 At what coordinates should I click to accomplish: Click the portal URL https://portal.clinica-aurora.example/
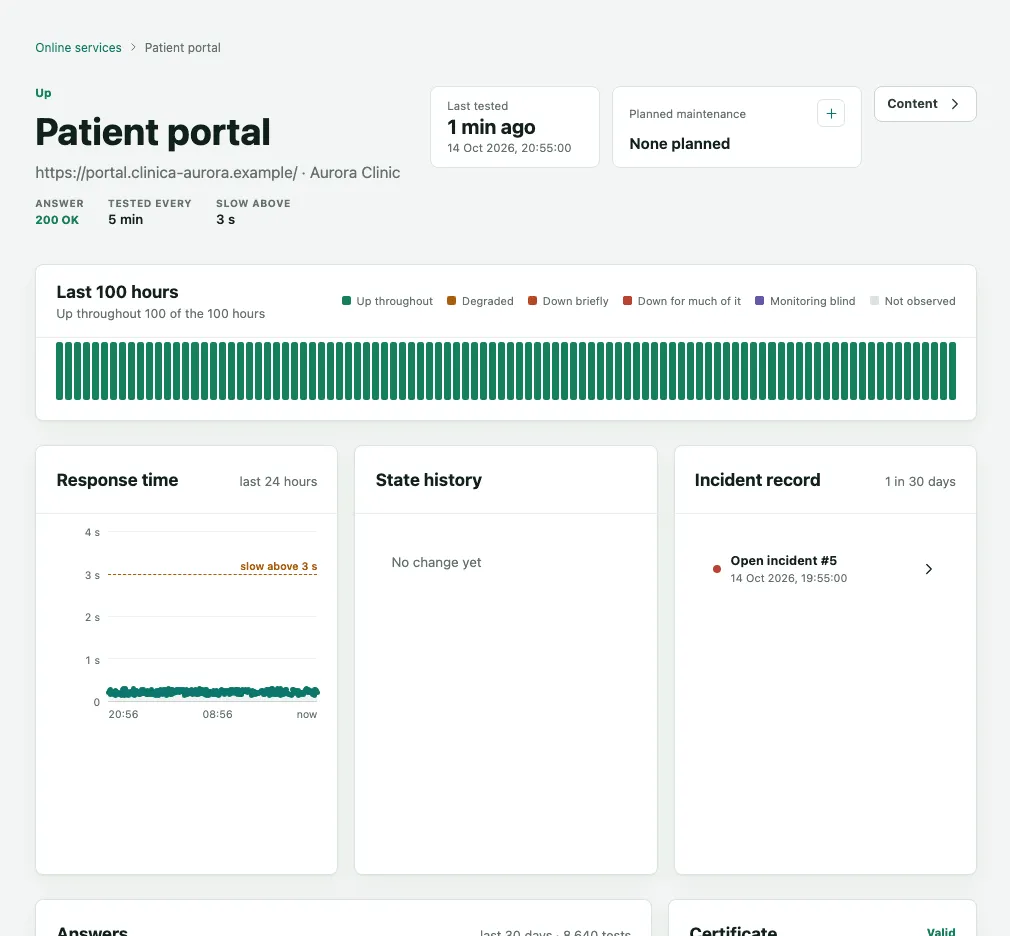click(x=166, y=173)
